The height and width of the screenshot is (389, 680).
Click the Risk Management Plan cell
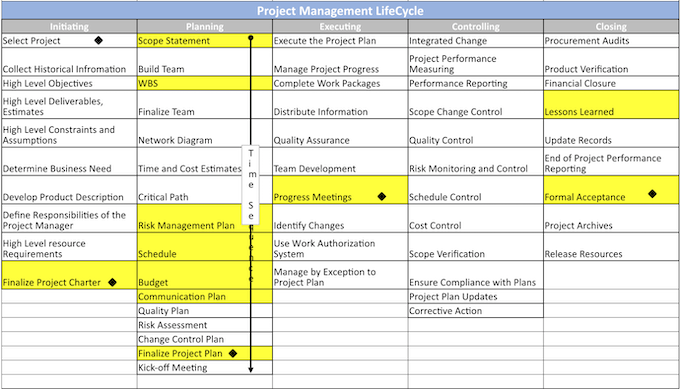point(205,219)
